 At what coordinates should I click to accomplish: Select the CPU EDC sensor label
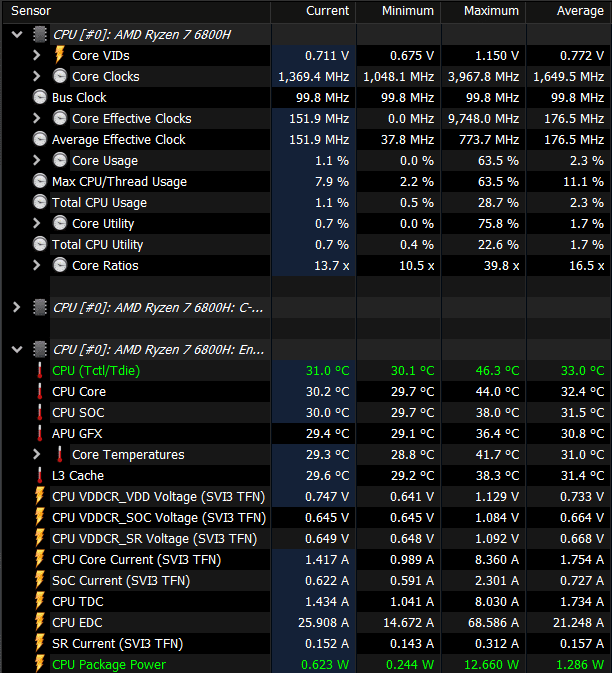(x=77, y=623)
